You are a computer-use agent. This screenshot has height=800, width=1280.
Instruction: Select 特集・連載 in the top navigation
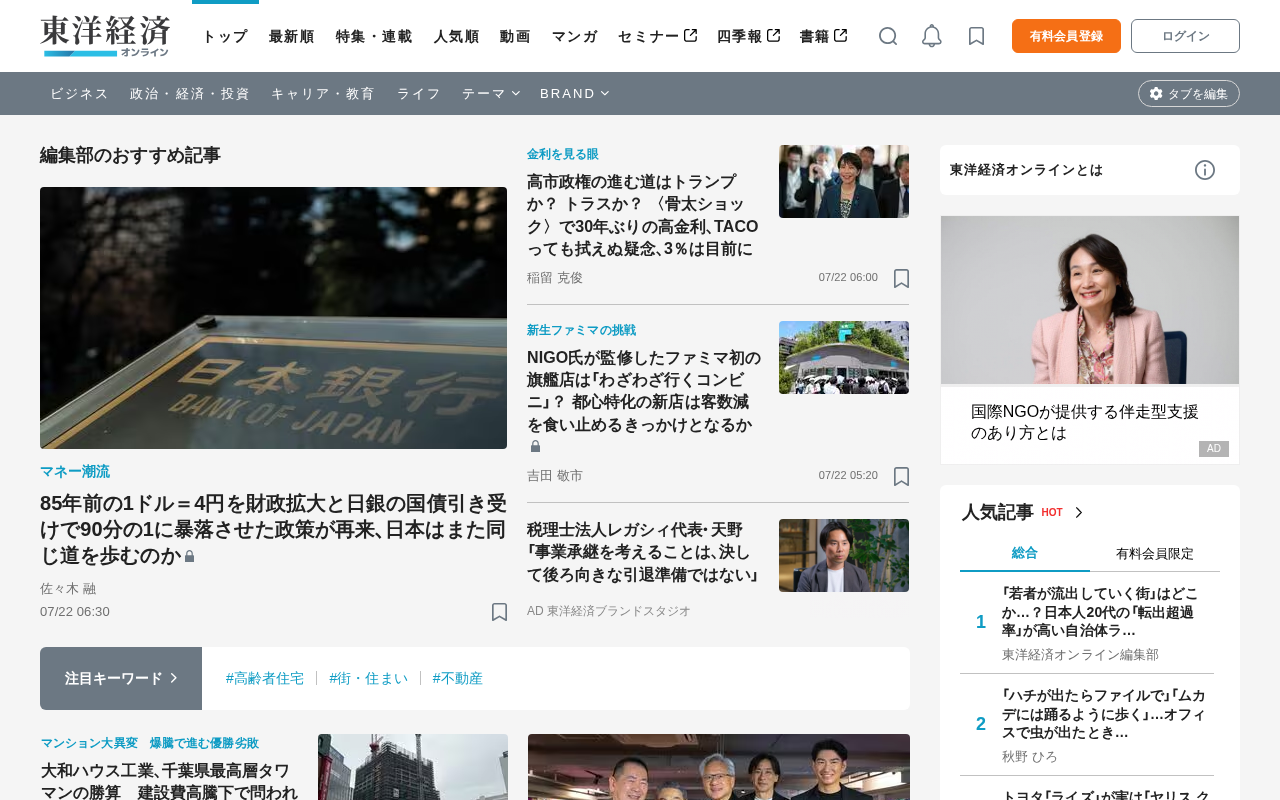click(x=374, y=36)
